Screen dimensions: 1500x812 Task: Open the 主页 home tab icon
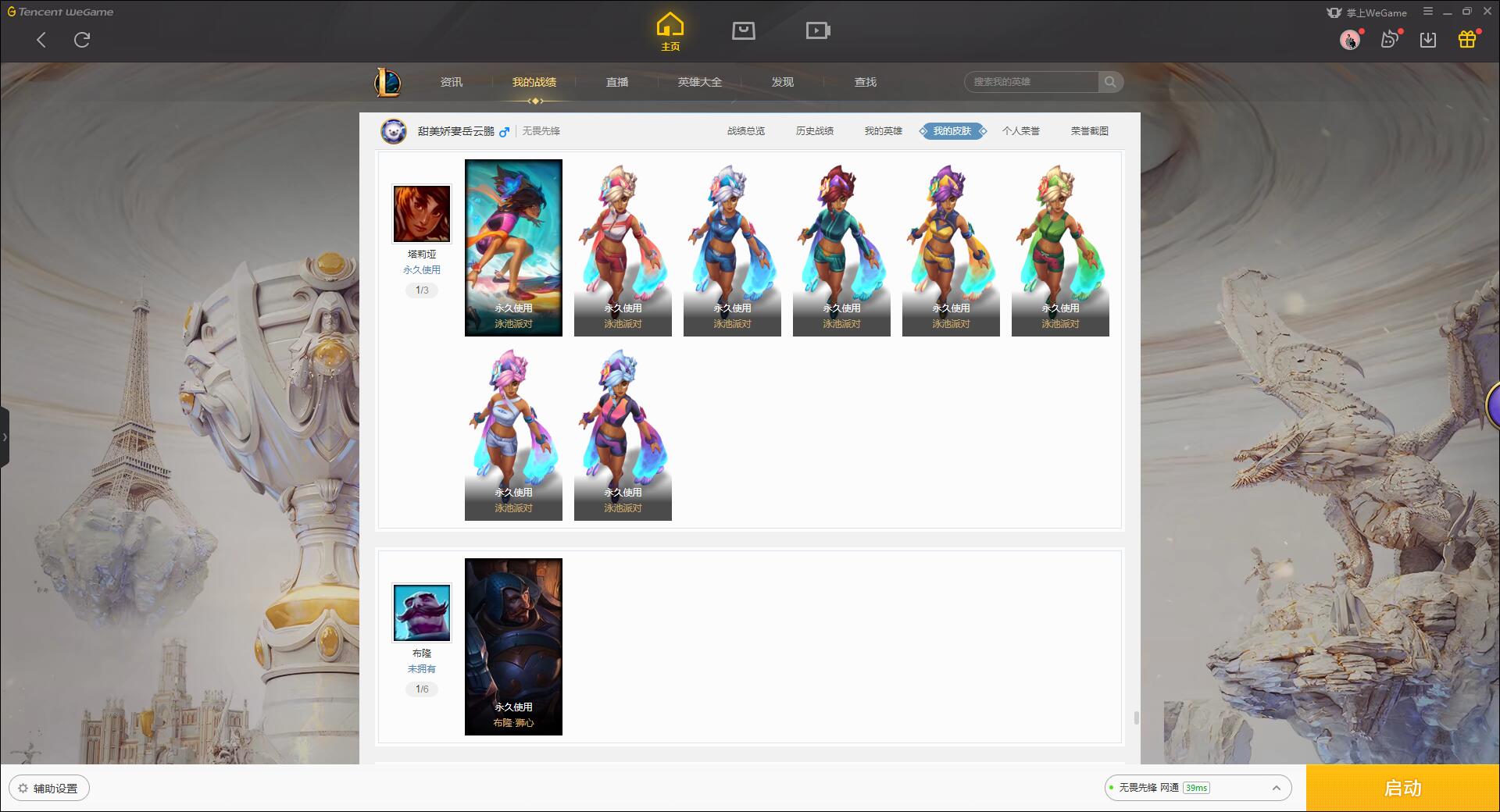[670, 32]
